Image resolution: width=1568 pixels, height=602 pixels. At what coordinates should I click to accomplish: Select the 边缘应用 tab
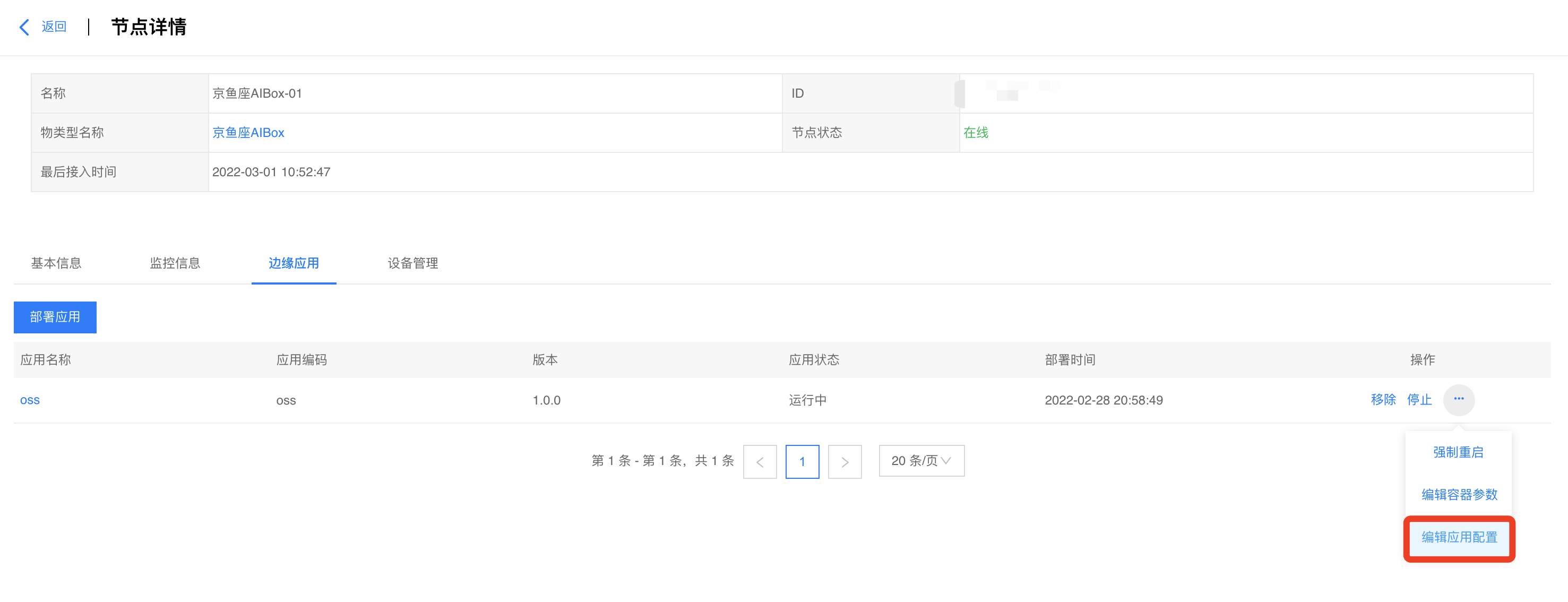(x=294, y=263)
